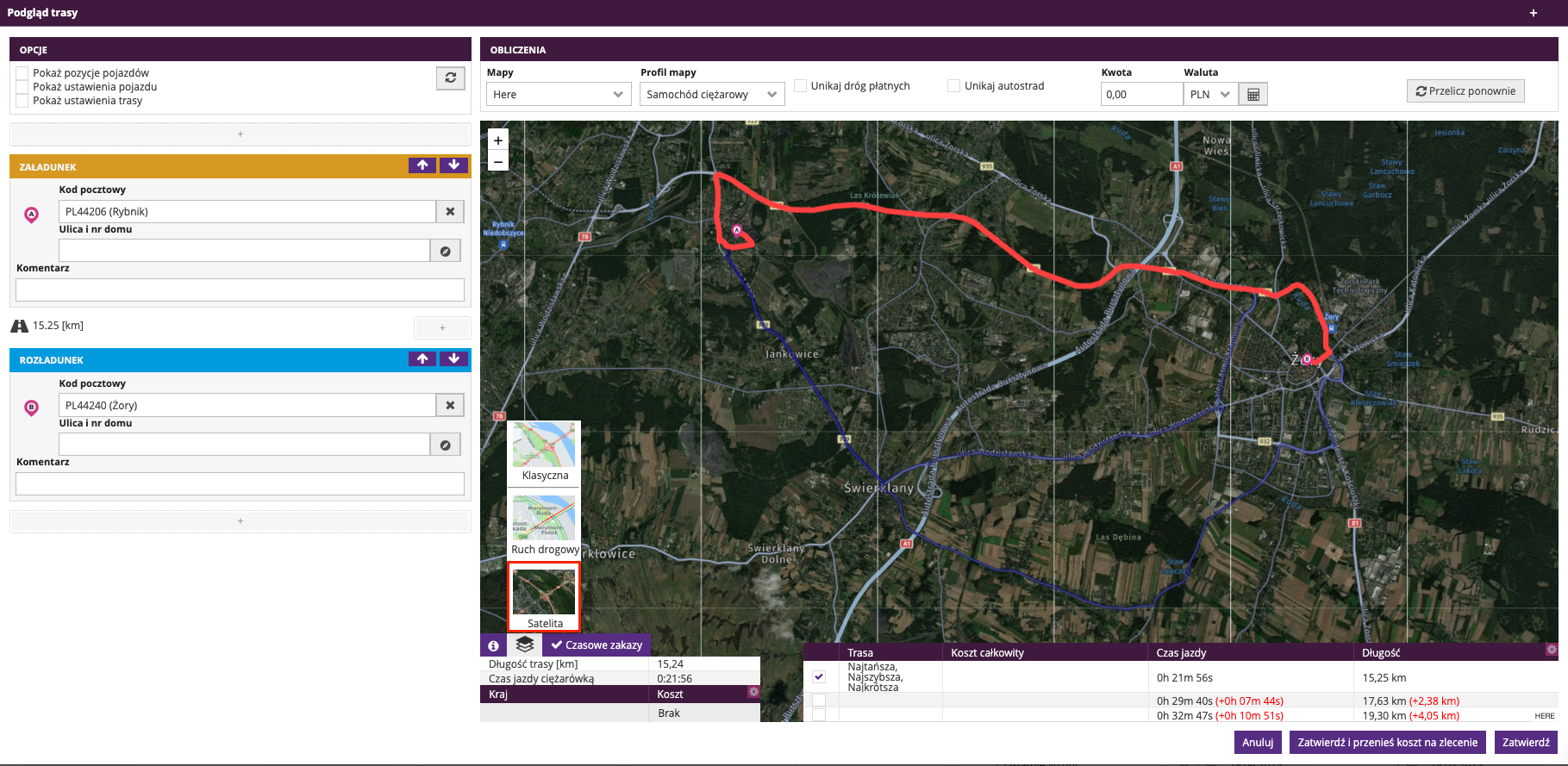Click the Trasa column header
The height and width of the screenshot is (766, 1568).
tap(890, 652)
